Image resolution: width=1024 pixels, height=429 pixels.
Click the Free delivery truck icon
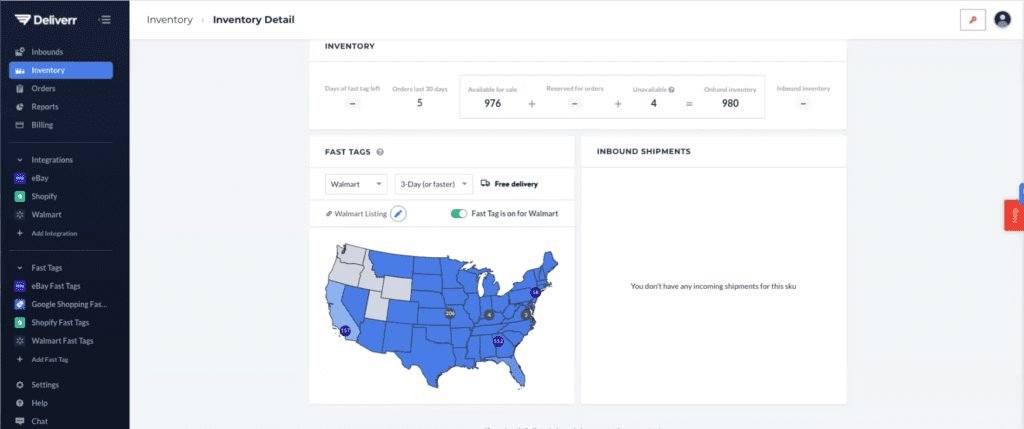(x=485, y=183)
